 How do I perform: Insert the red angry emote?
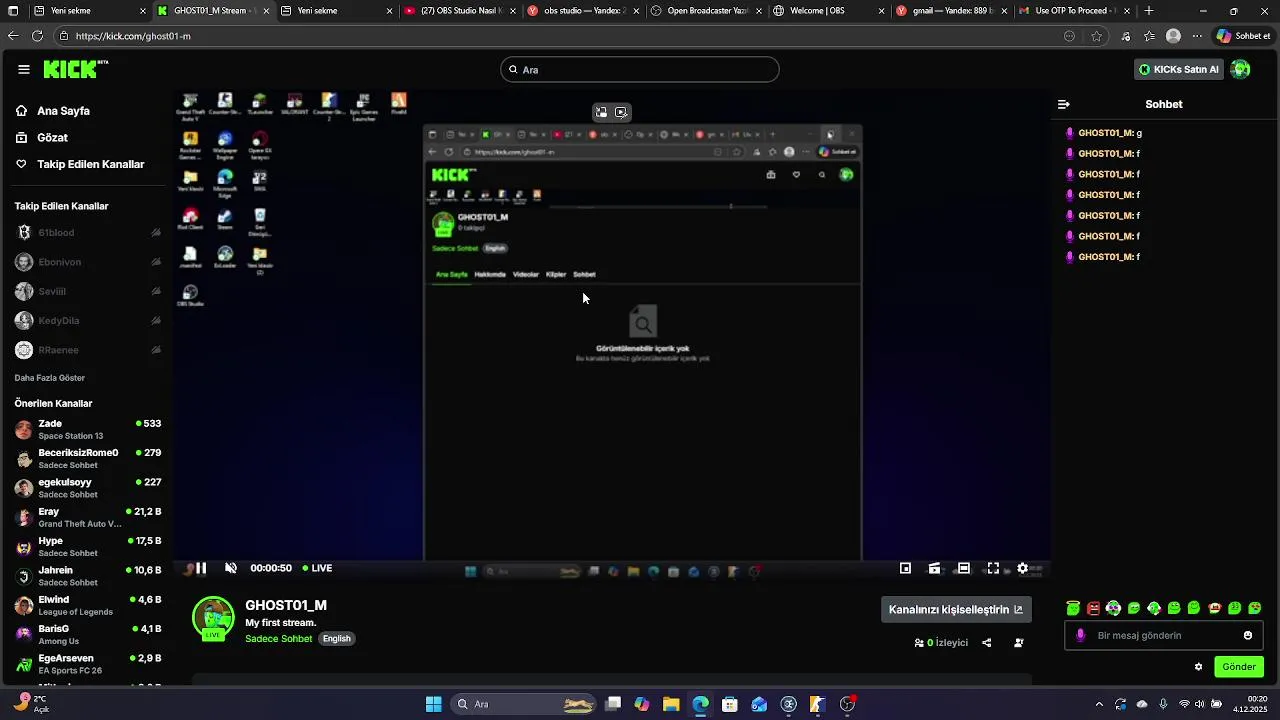[x=1093, y=608]
